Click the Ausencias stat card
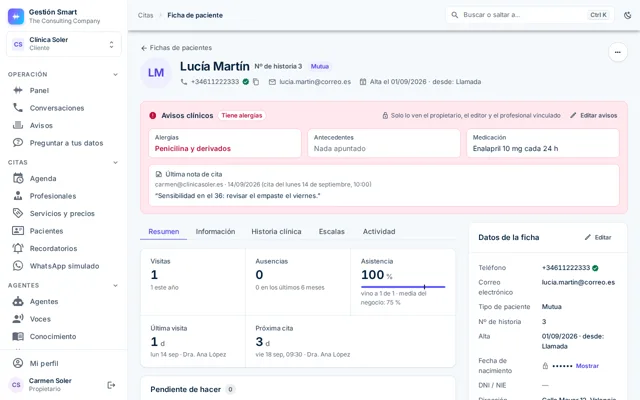Screen dimensions: 640x400 298,282
